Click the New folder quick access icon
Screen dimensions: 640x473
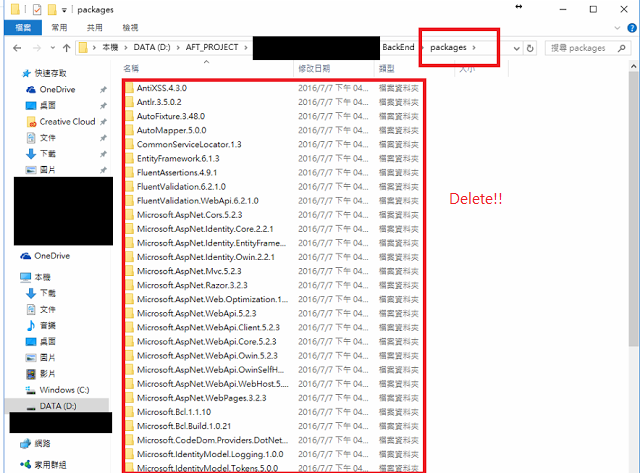pos(52,9)
